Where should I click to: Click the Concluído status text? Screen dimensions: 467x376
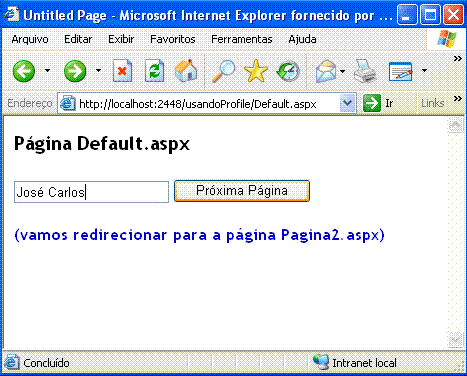click(46, 363)
